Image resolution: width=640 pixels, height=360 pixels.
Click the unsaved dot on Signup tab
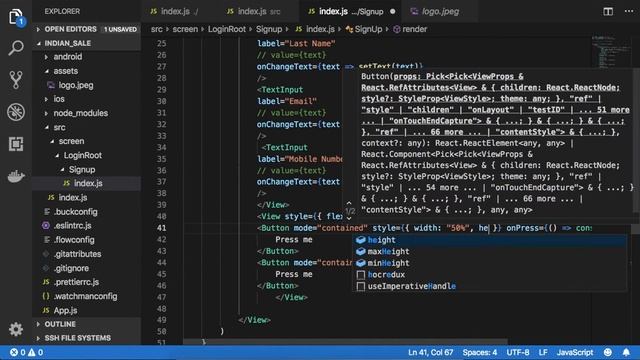pos(393,11)
